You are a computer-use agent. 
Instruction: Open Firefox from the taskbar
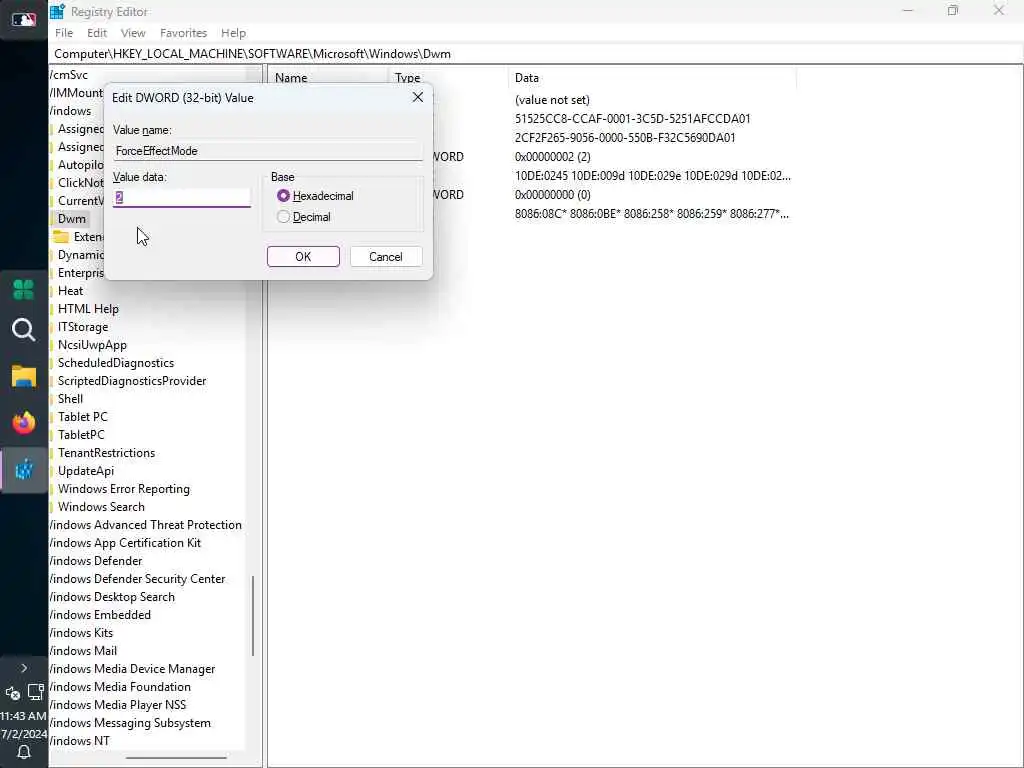24,423
